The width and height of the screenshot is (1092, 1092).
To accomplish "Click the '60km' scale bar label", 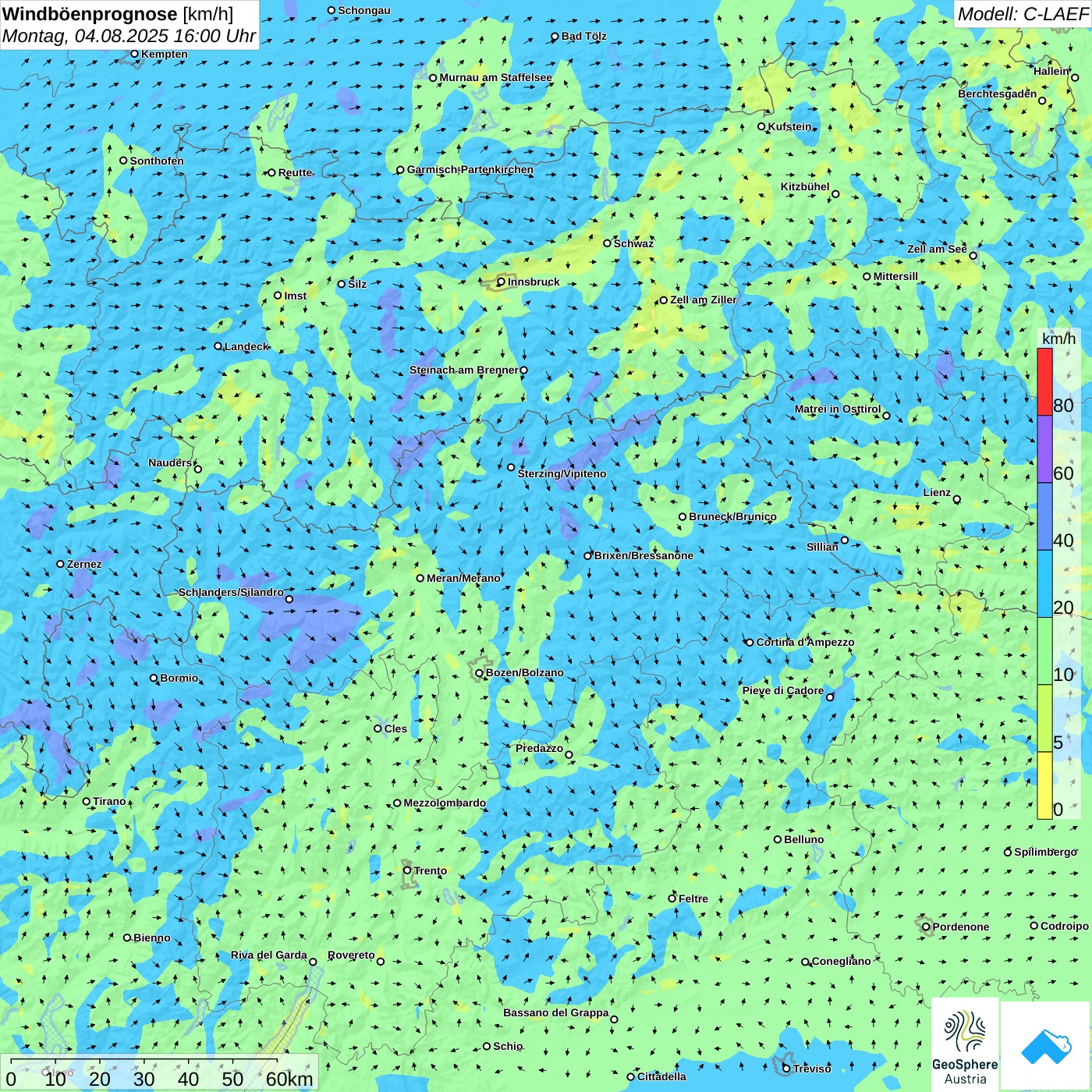I will (289, 1080).
